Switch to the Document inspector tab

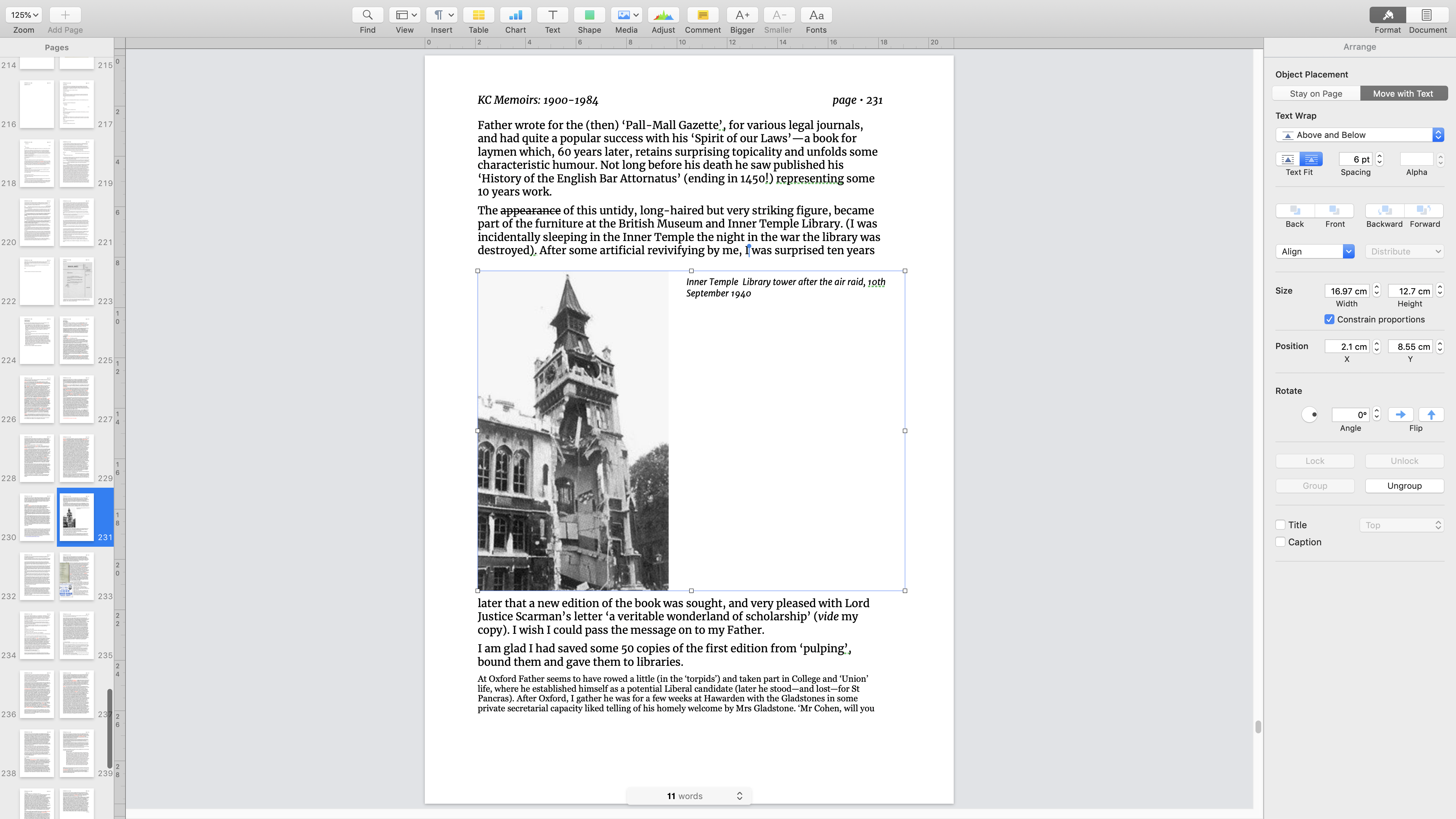(1427, 15)
